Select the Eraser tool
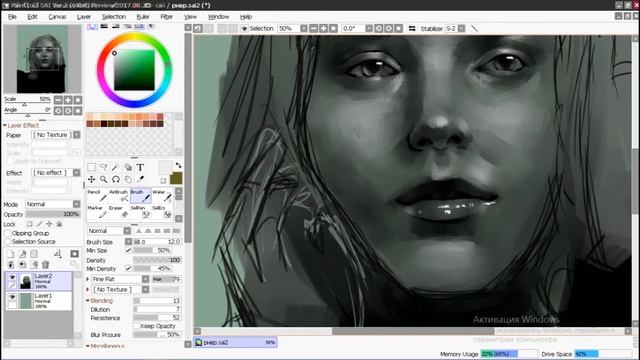This screenshot has height=360, width=640. tap(119, 211)
